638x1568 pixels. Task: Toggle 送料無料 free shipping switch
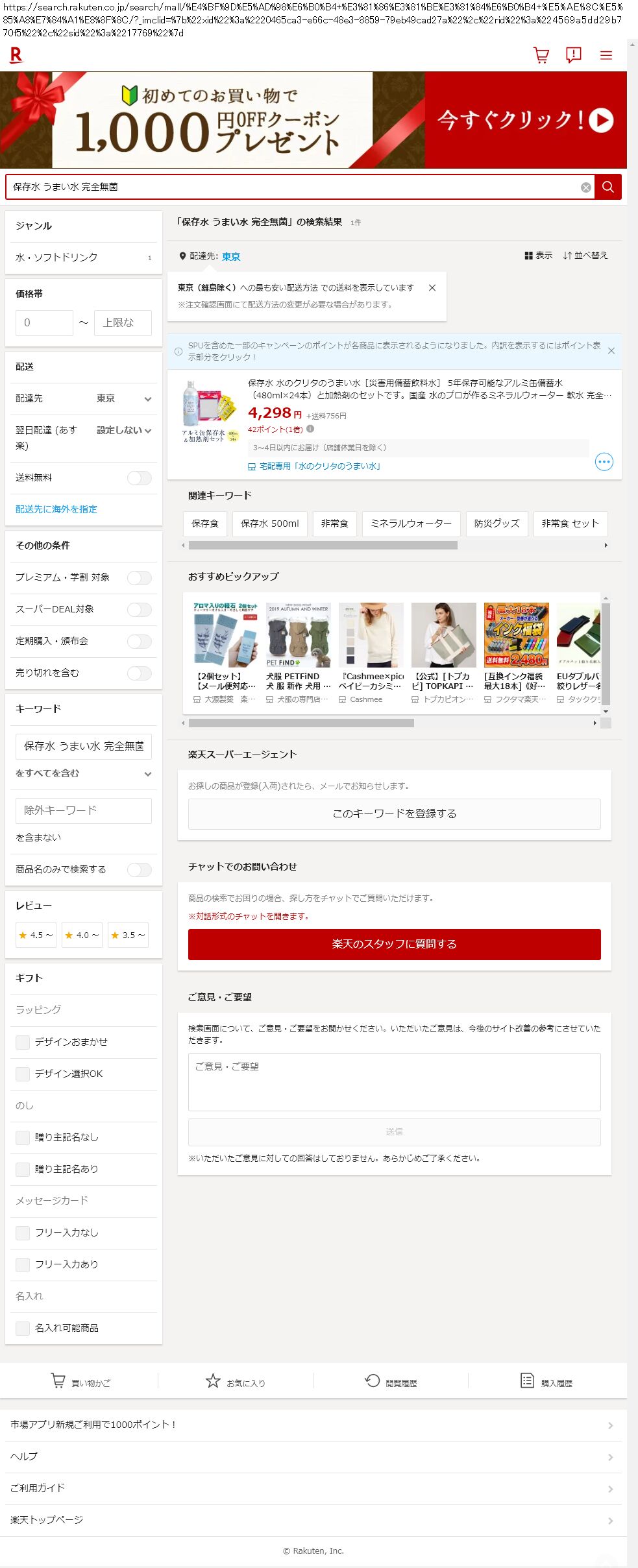click(x=139, y=478)
